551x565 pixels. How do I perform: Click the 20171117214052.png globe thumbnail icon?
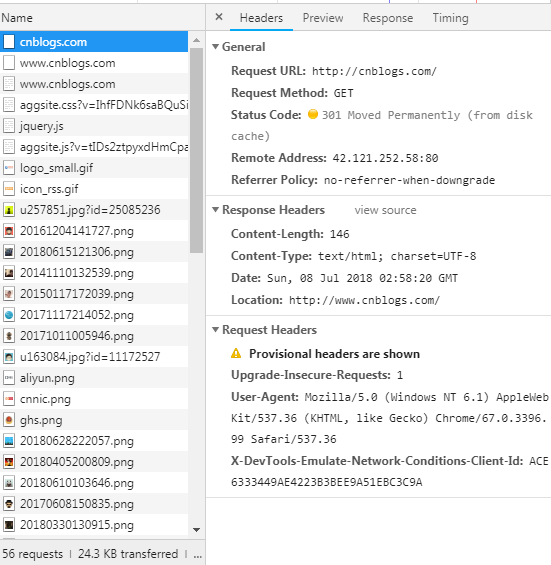[9, 315]
